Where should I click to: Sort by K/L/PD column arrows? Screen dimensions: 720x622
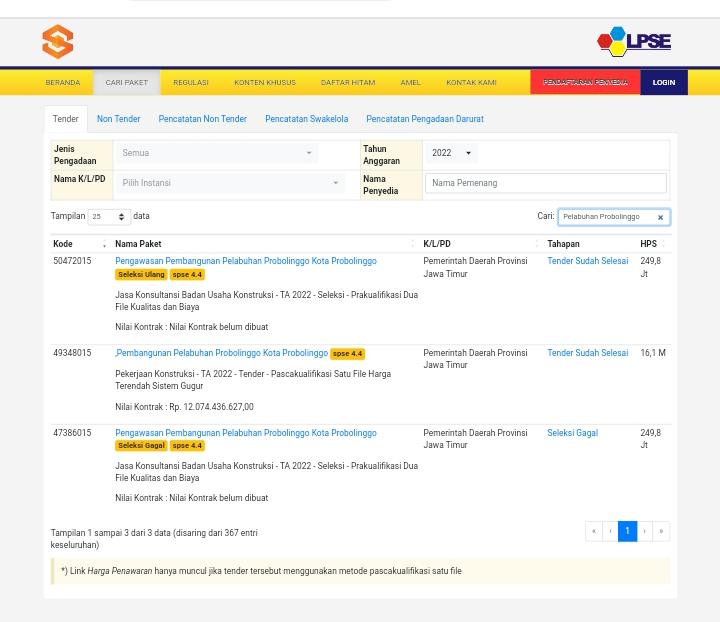coord(536,244)
